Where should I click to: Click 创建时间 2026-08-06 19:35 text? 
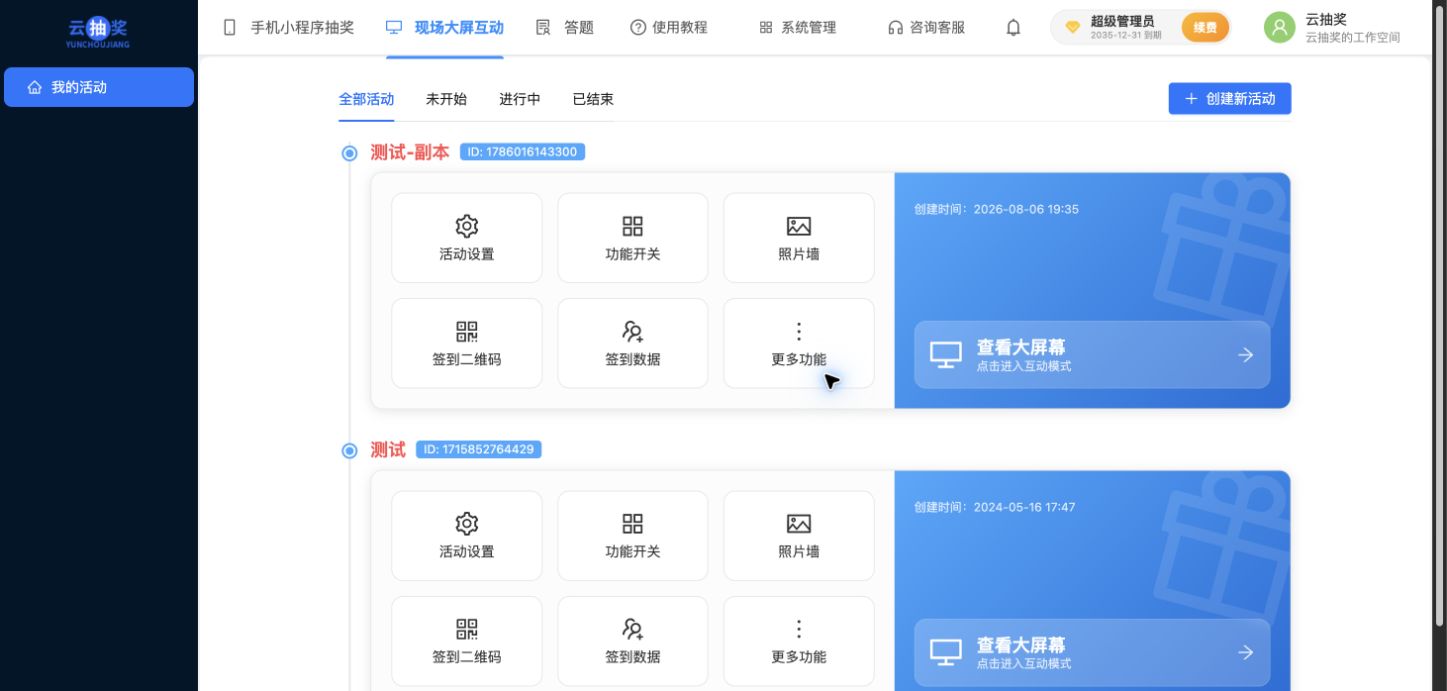tap(996, 209)
